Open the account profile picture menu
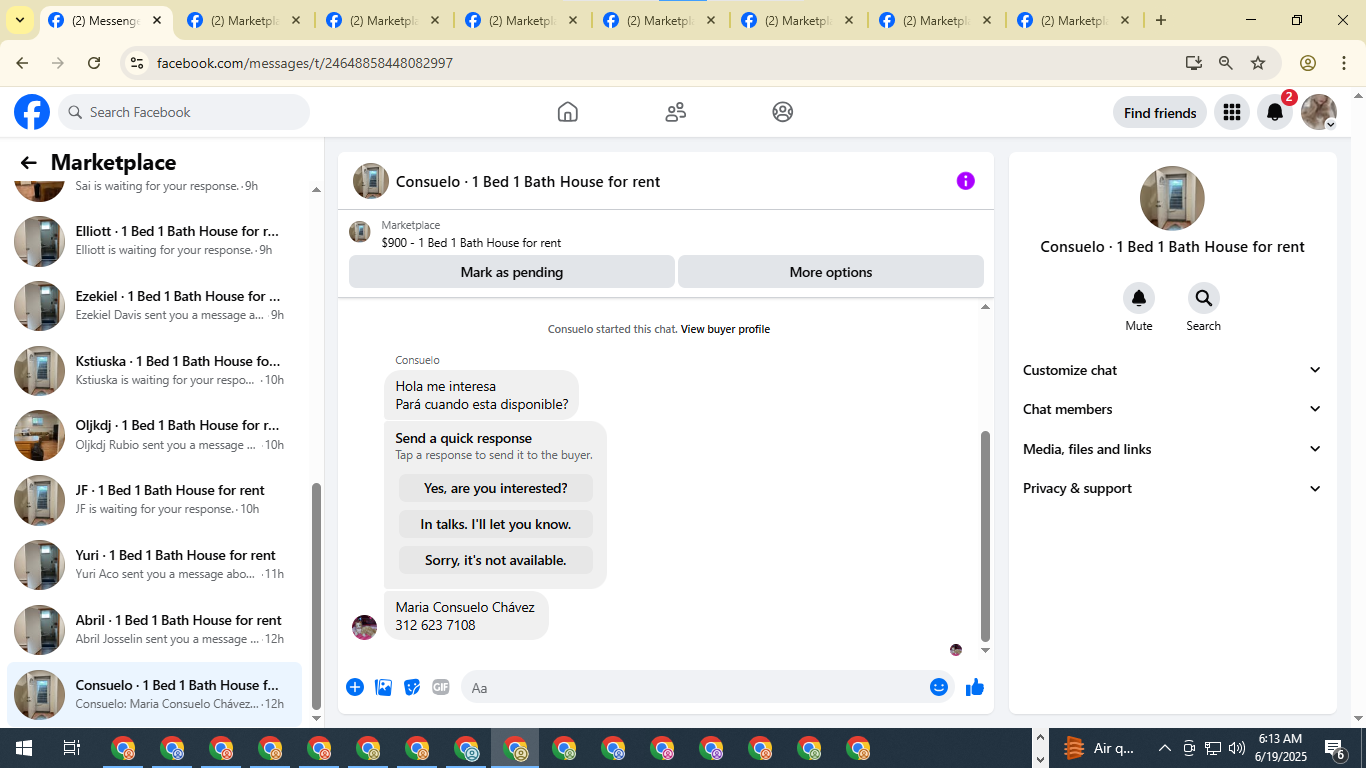Image resolution: width=1366 pixels, height=768 pixels. point(1319,112)
